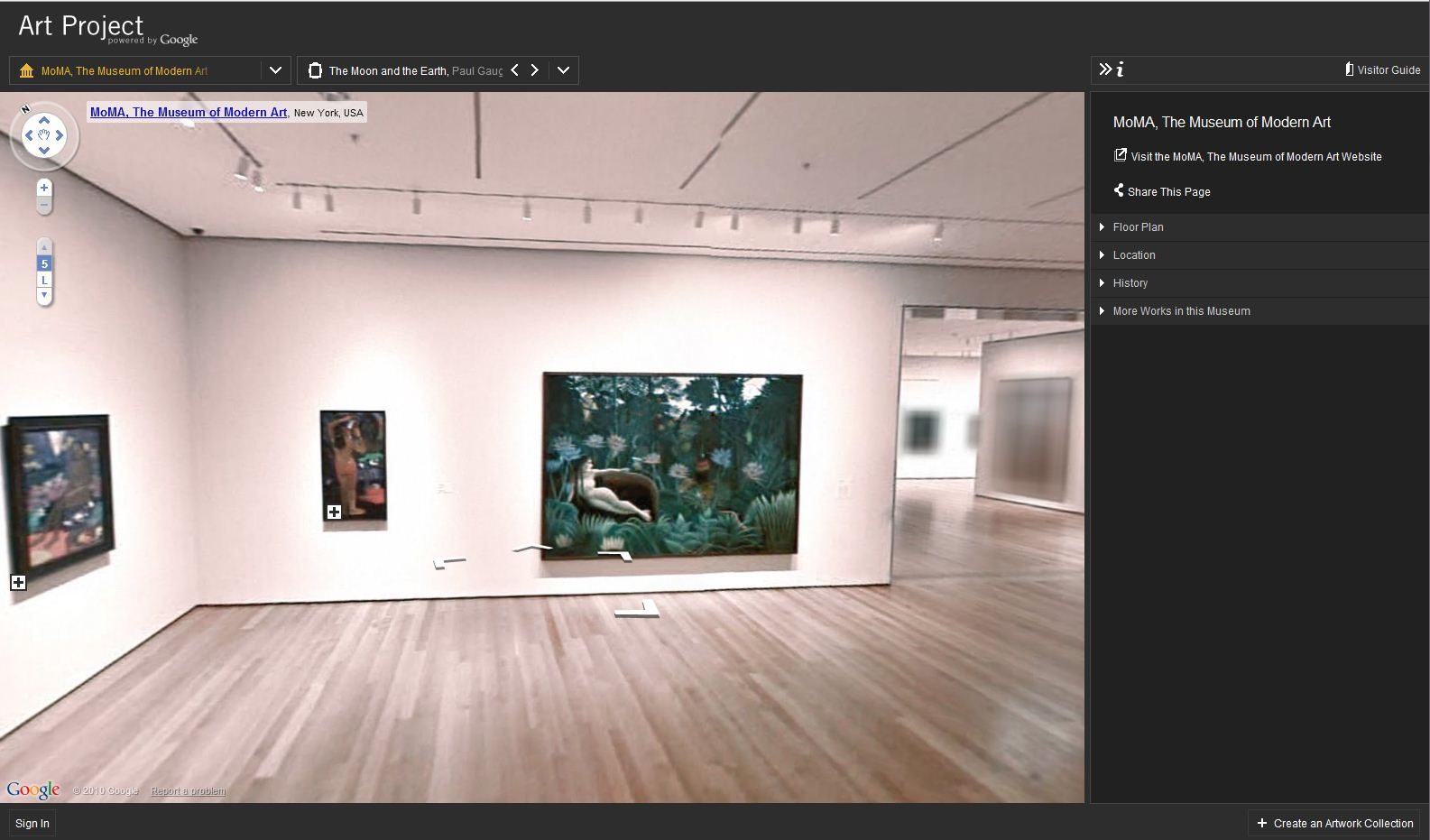The height and width of the screenshot is (840, 1430).
Task: Click the forward chevron arrow on the floor
Action: click(x=532, y=547)
